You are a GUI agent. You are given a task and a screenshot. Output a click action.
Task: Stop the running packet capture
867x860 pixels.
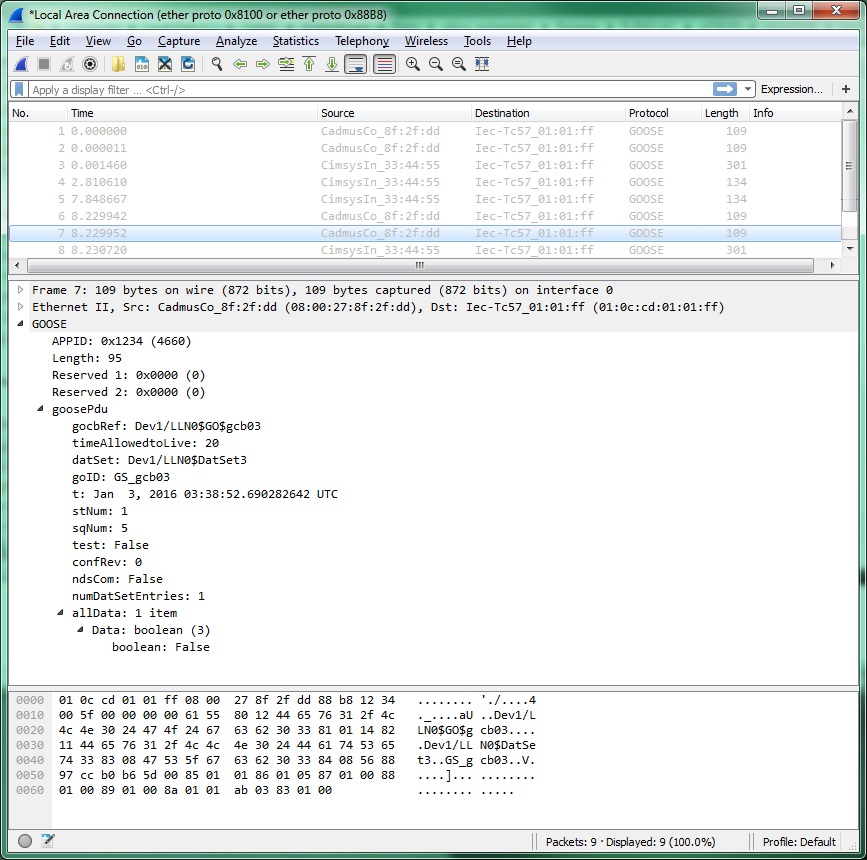click(x=44, y=64)
